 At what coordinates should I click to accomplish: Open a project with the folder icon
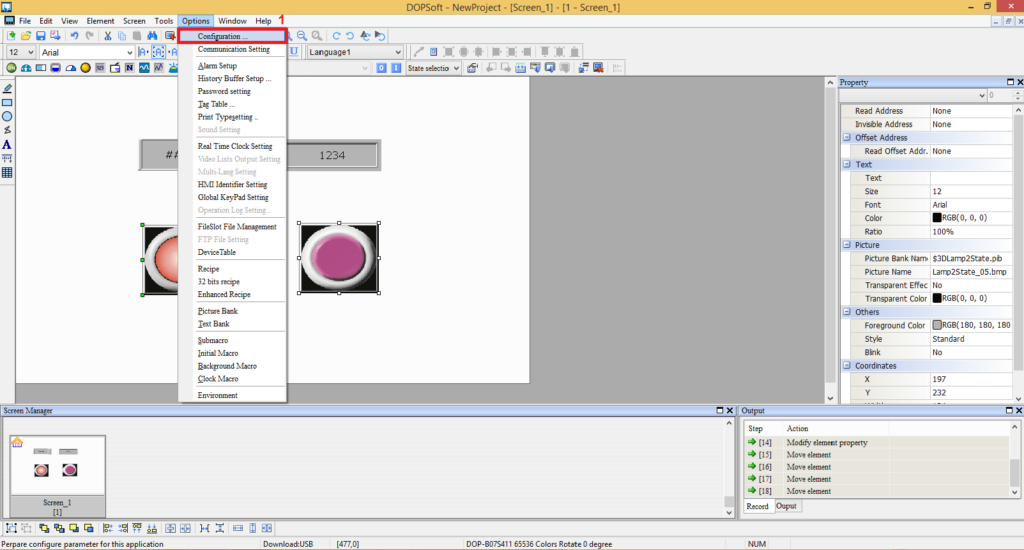point(25,36)
